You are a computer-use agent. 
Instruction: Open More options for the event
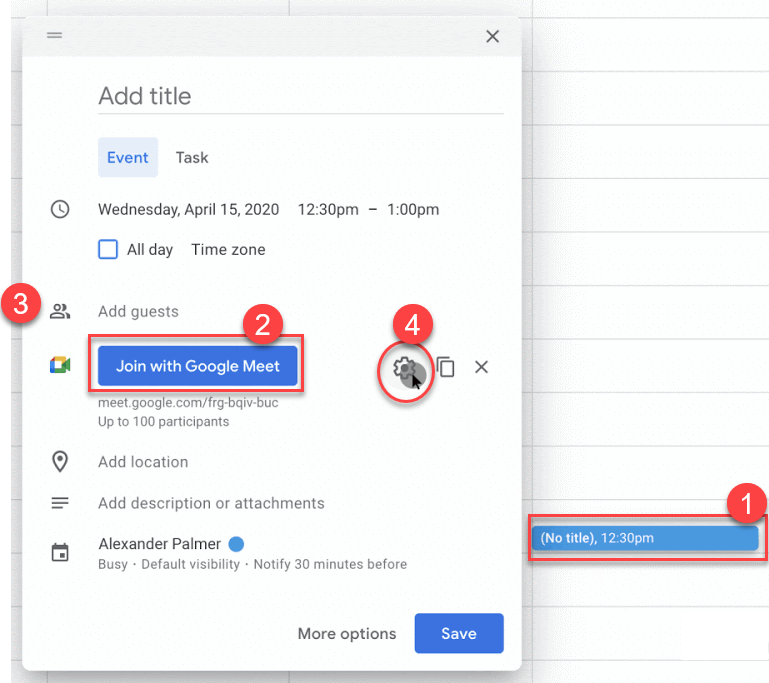(x=347, y=633)
